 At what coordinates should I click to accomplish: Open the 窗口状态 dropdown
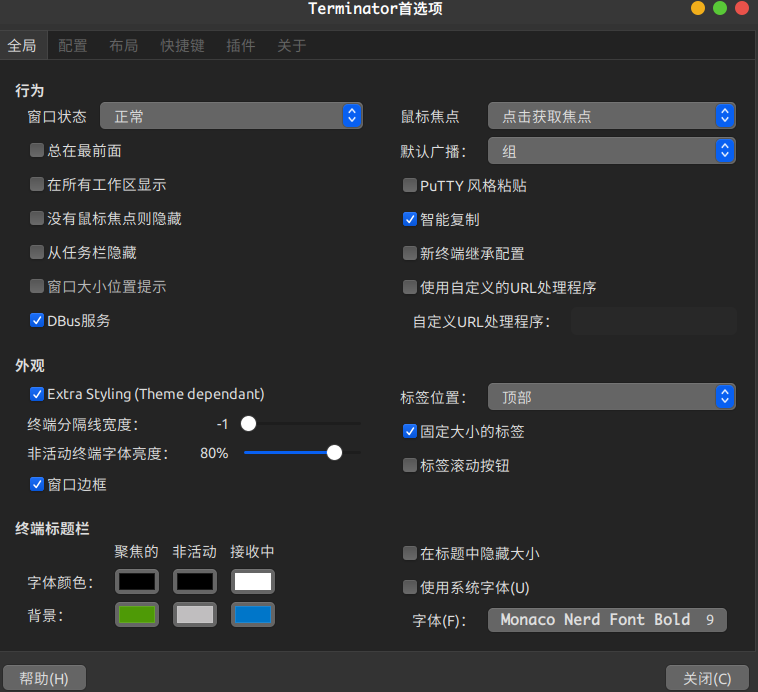pos(231,116)
